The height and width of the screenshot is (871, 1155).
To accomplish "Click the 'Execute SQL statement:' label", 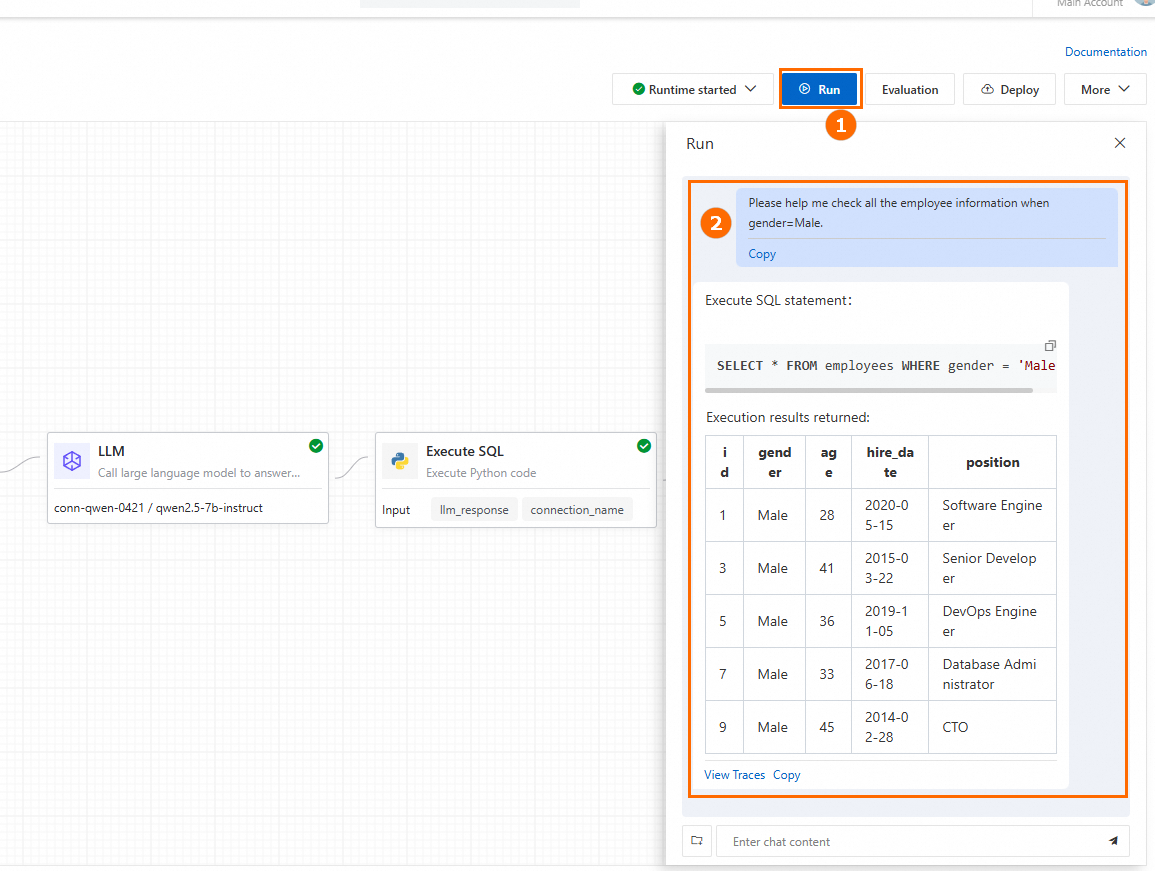I will 778,300.
